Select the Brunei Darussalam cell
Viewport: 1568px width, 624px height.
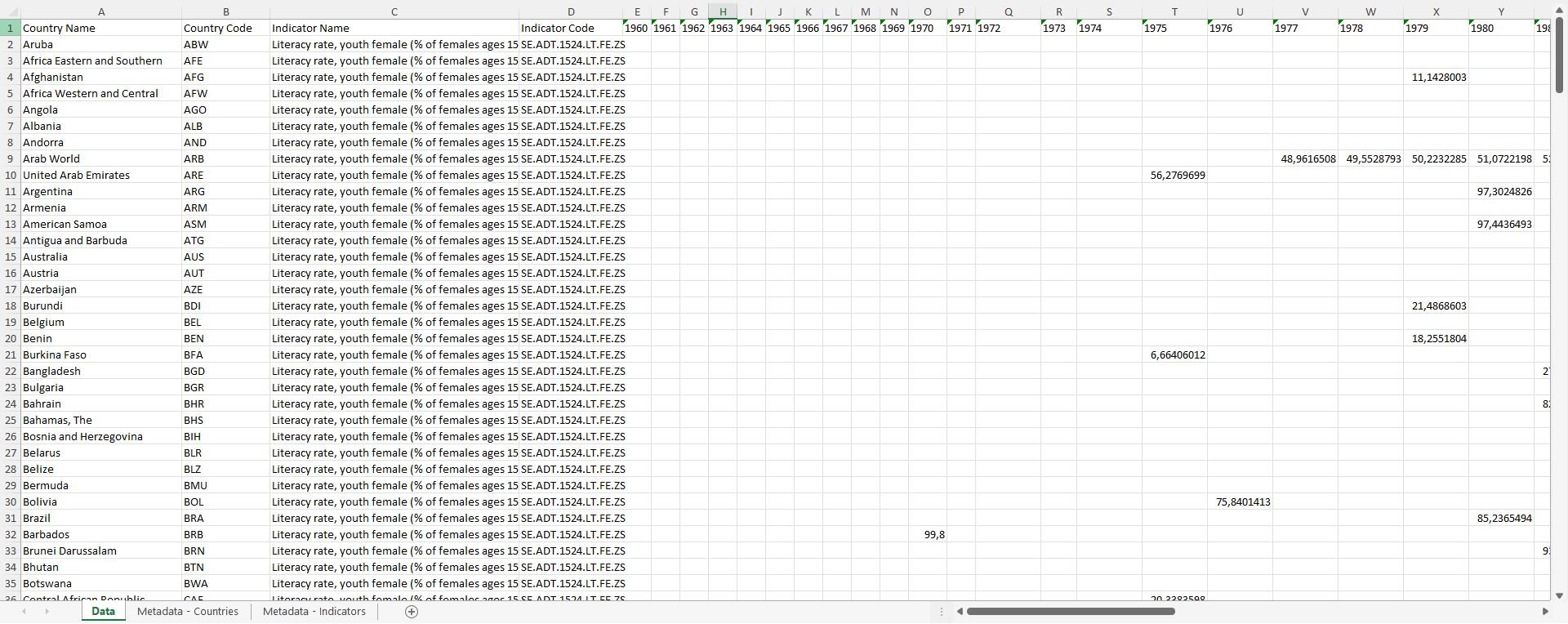[x=101, y=550]
